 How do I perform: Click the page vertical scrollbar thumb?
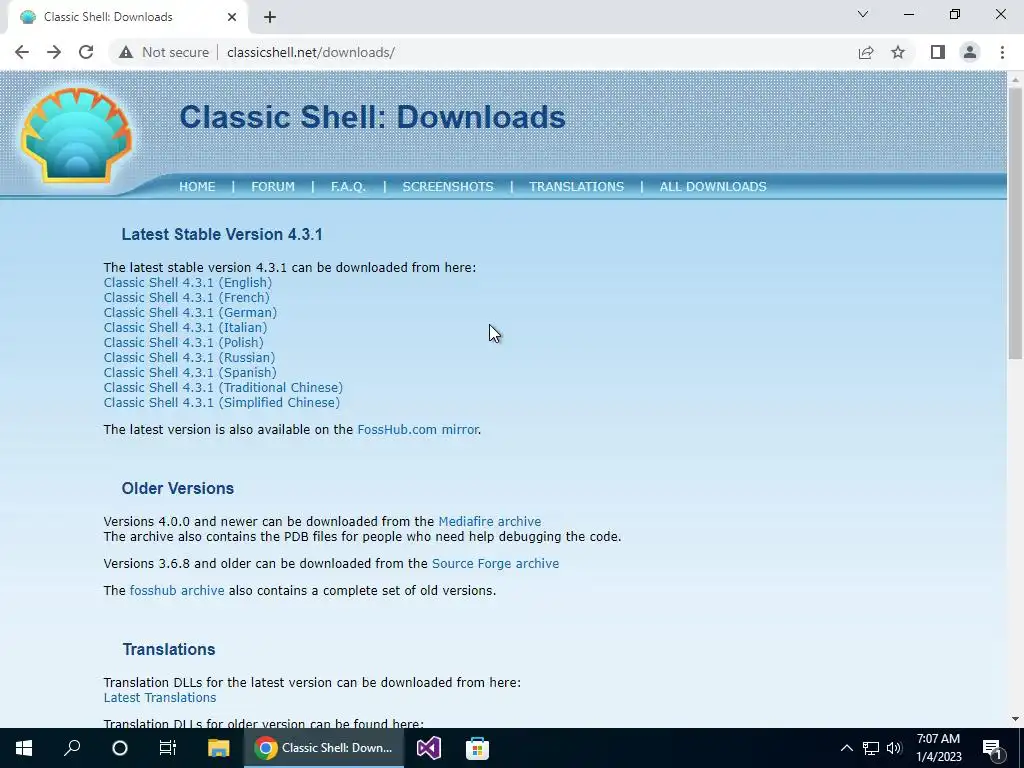tap(1015, 222)
